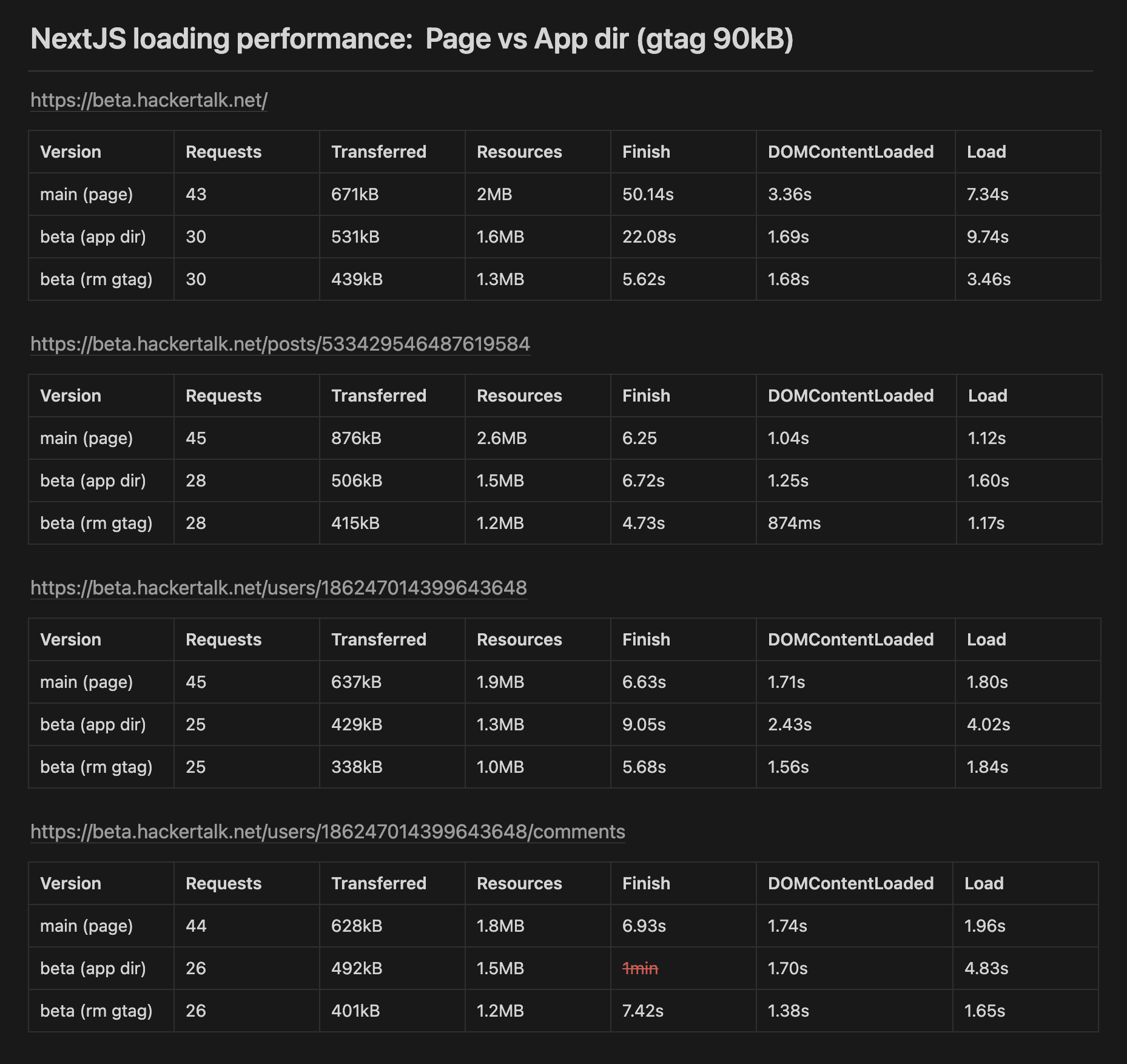Open the user profile link ending in 643648
The height and width of the screenshot is (1064, 1127).
coord(278,588)
